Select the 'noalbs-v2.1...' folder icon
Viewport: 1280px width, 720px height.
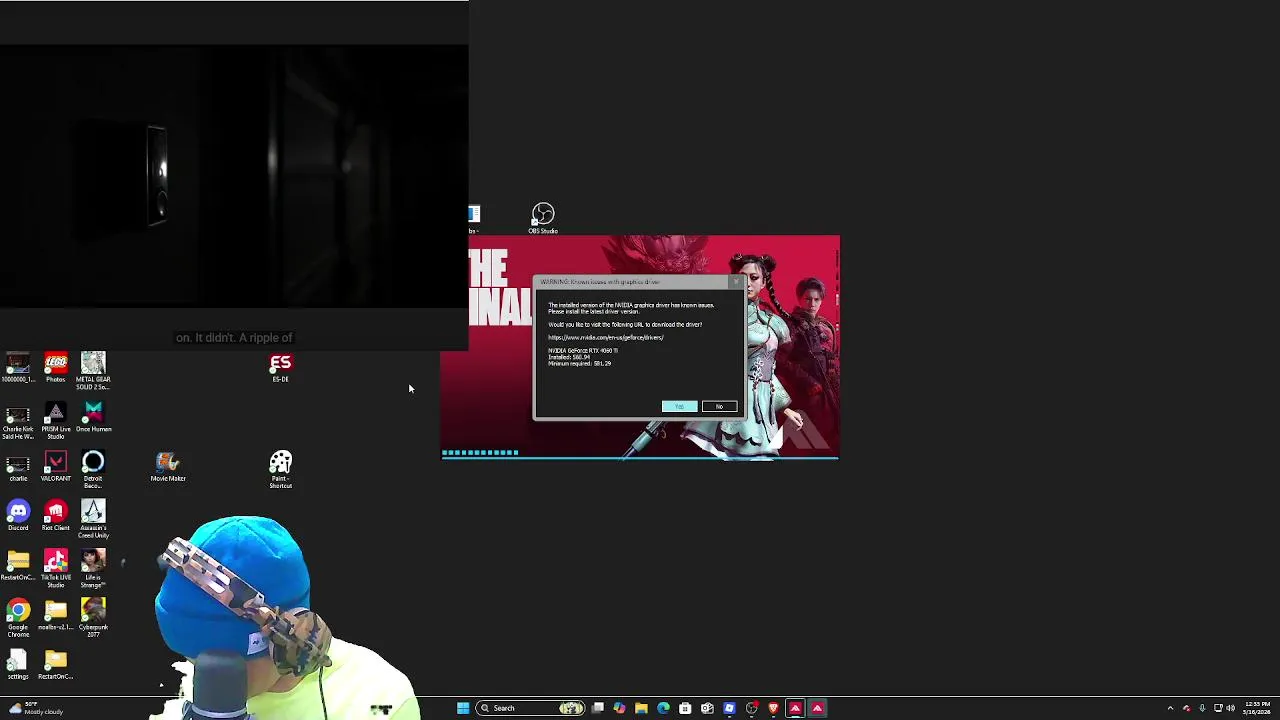click(x=55, y=615)
